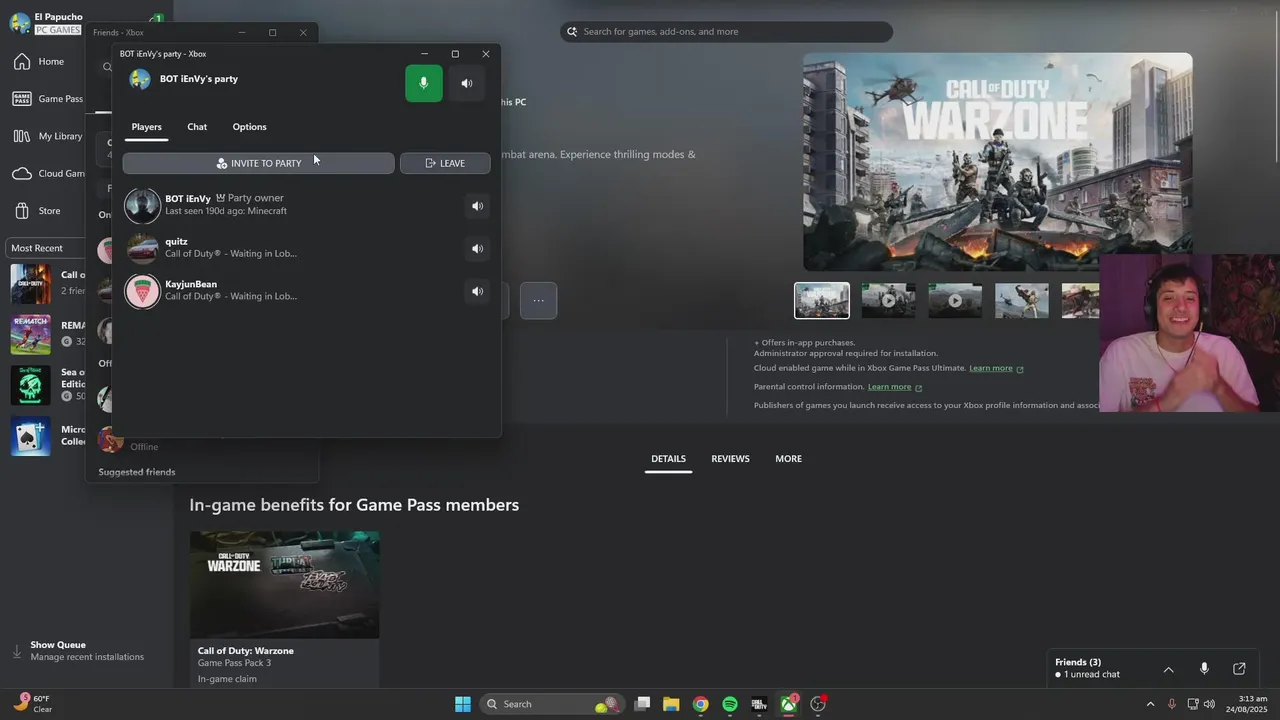The width and height of the screenshot is (1280, 720).
Task: Switch to REVIEWS tab
Action: [730, 459]
